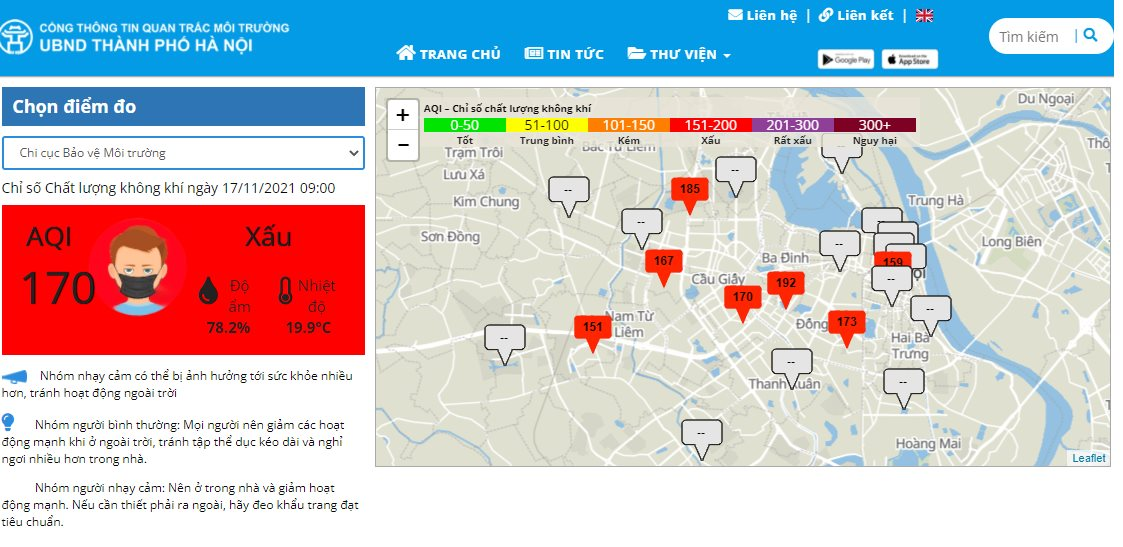This screenshot has height=547, width=1123.
Task: Click the search magnifier icon
Action: point(1091,36)
